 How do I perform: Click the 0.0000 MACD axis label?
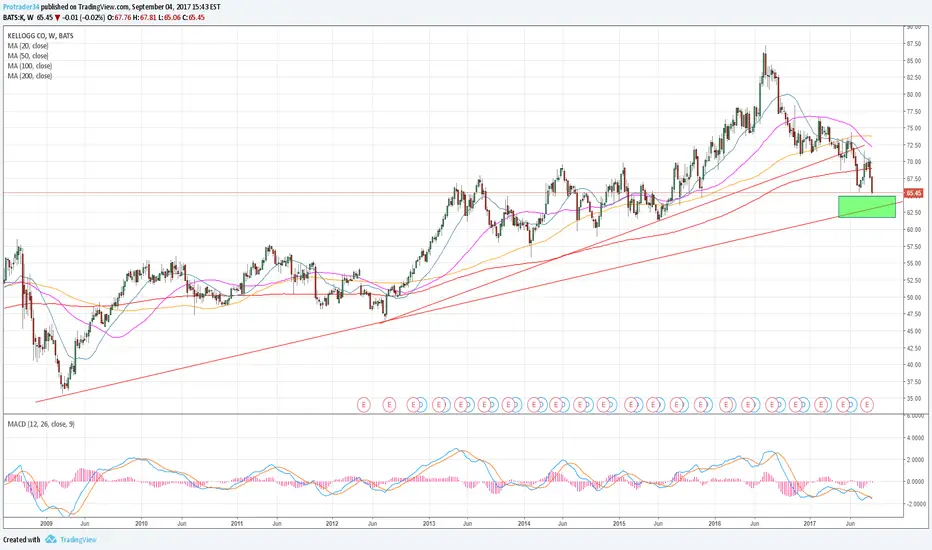pos(915,482)
